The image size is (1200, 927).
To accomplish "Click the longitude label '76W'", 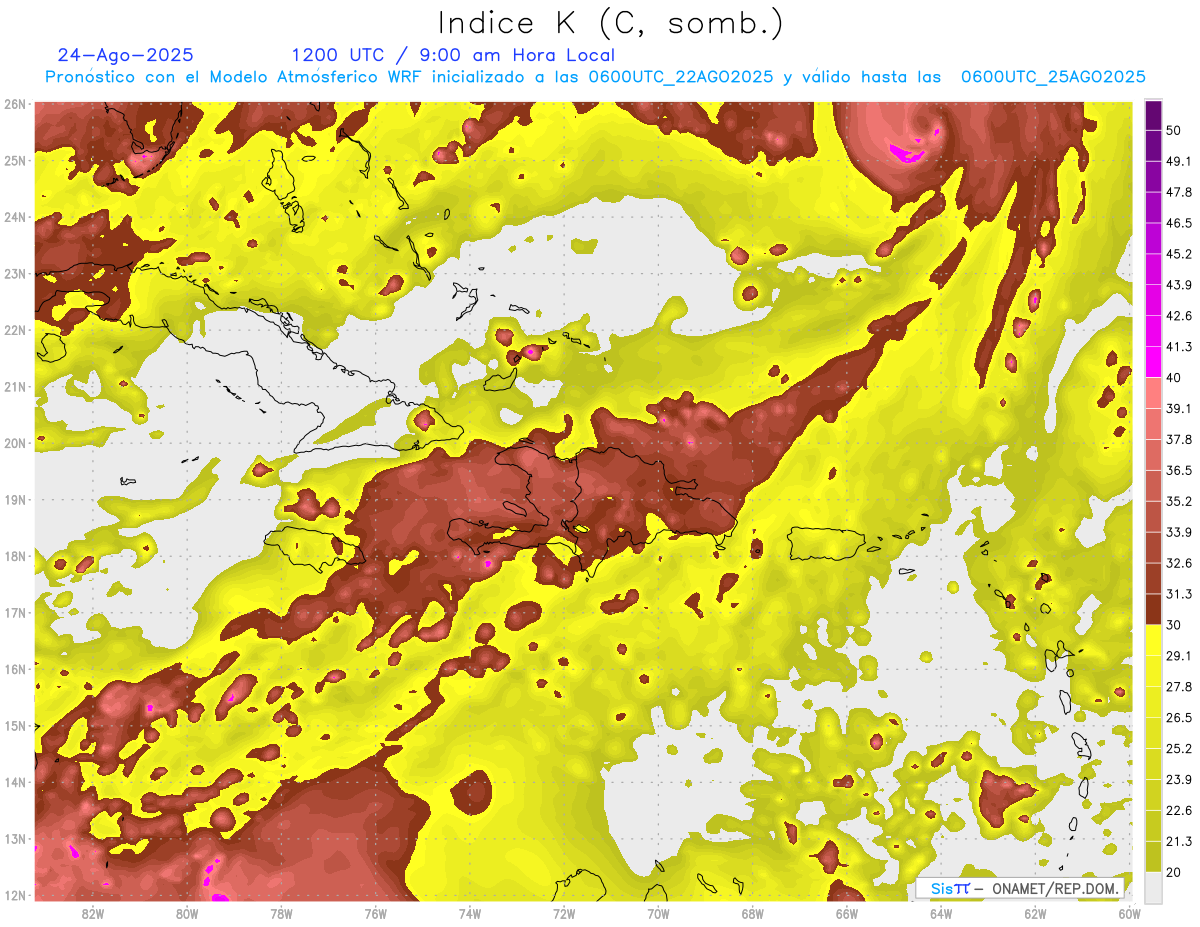I will (x=376, y=913).
